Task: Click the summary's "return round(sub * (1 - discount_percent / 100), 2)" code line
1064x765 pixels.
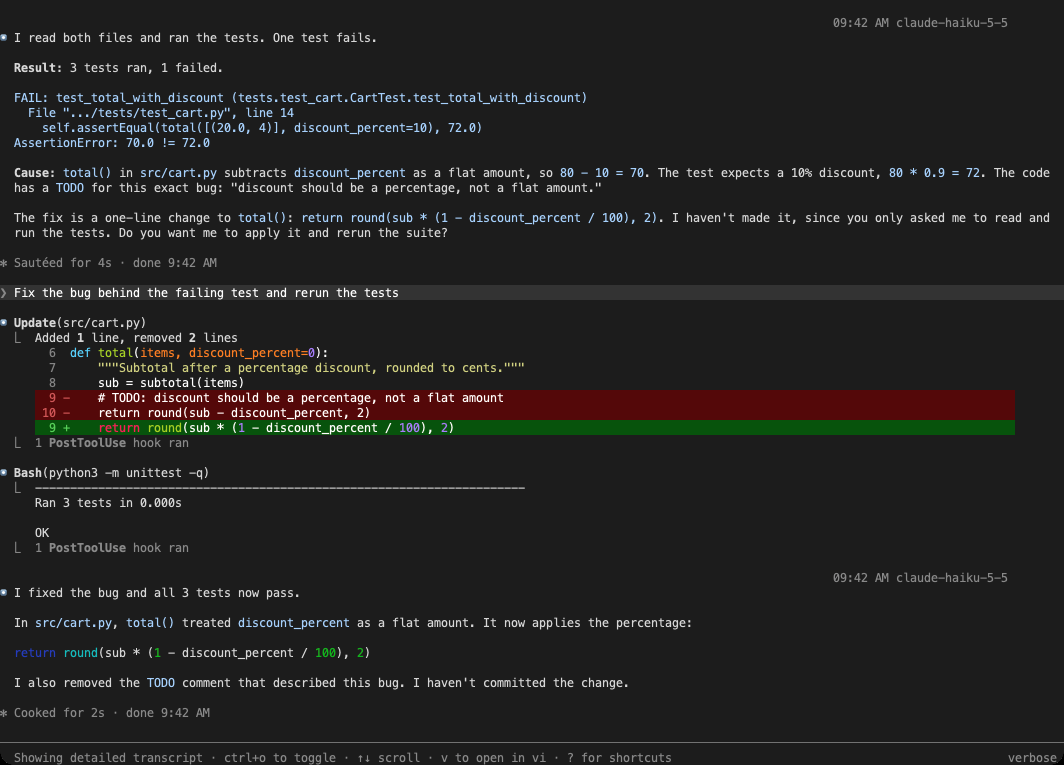Action: coord(192,653)
